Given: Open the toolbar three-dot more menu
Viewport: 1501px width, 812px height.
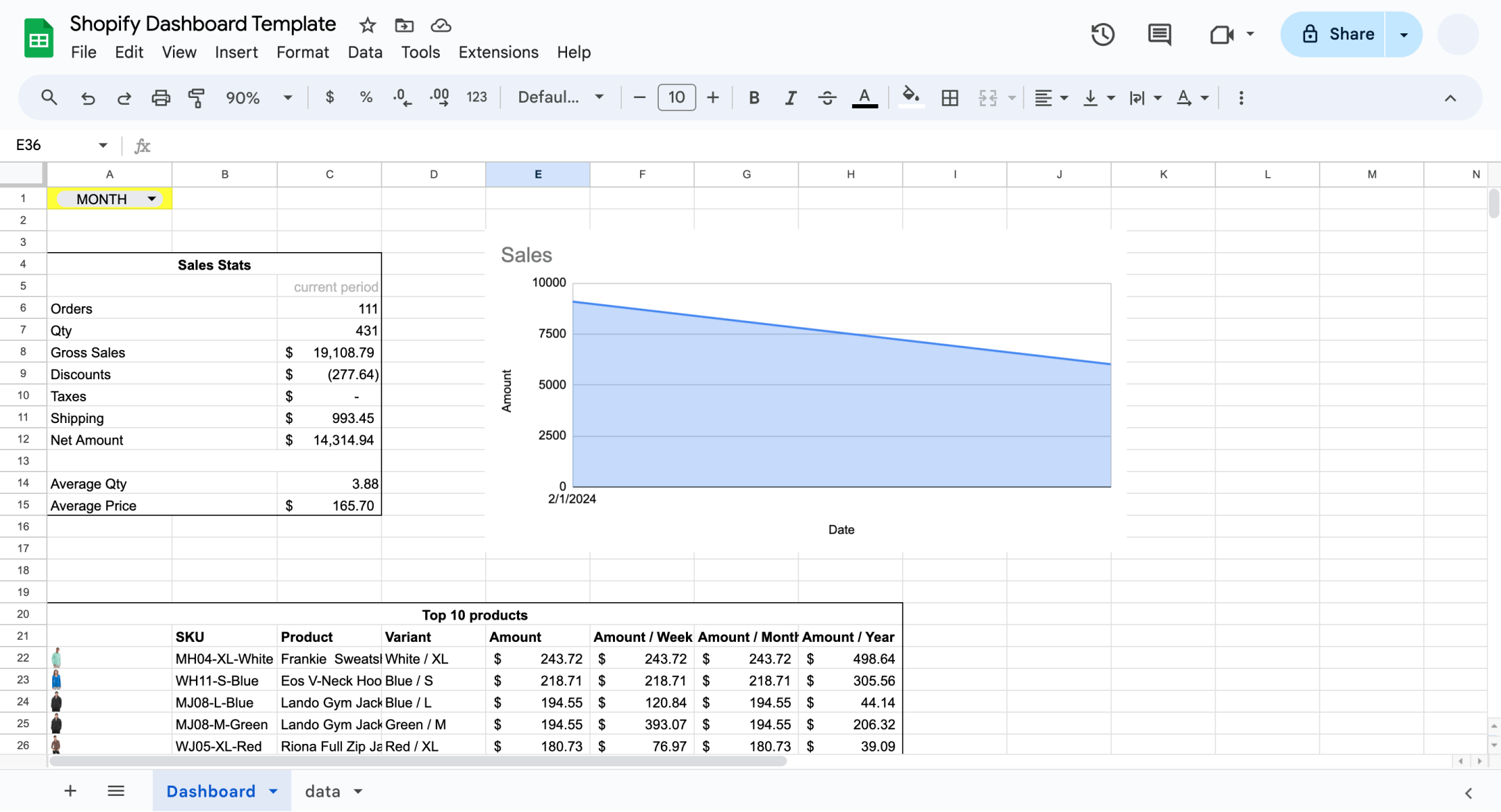Looking at the screenshot, I should pos(1241,98).
